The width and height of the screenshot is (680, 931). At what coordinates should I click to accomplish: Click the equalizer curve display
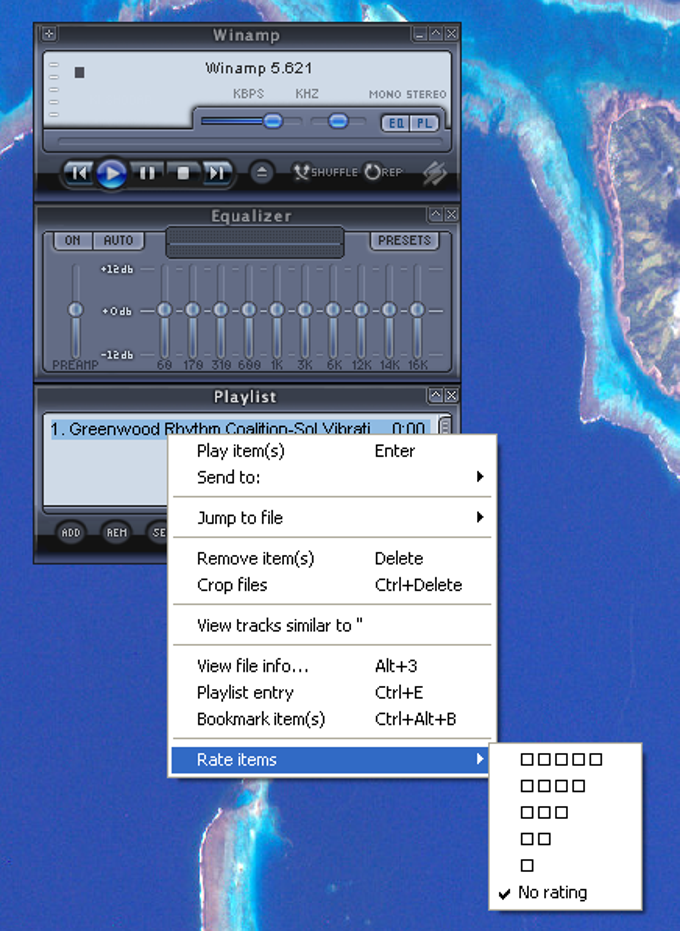(x=255, y=242)
